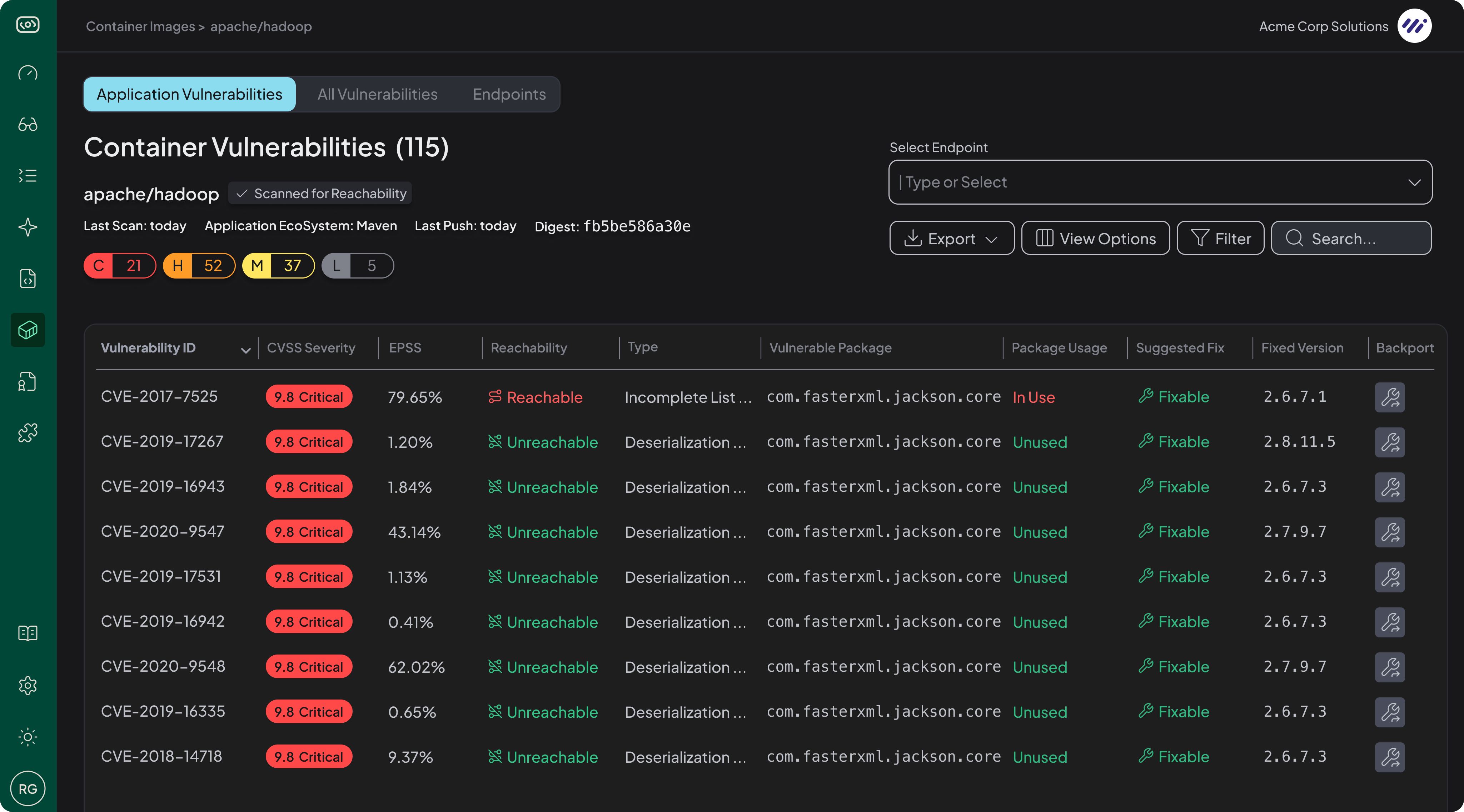This screenshot has width=1464, height=812.
Task: Click the sparkle star sidebar icon
Action: (x=28, y=227)
